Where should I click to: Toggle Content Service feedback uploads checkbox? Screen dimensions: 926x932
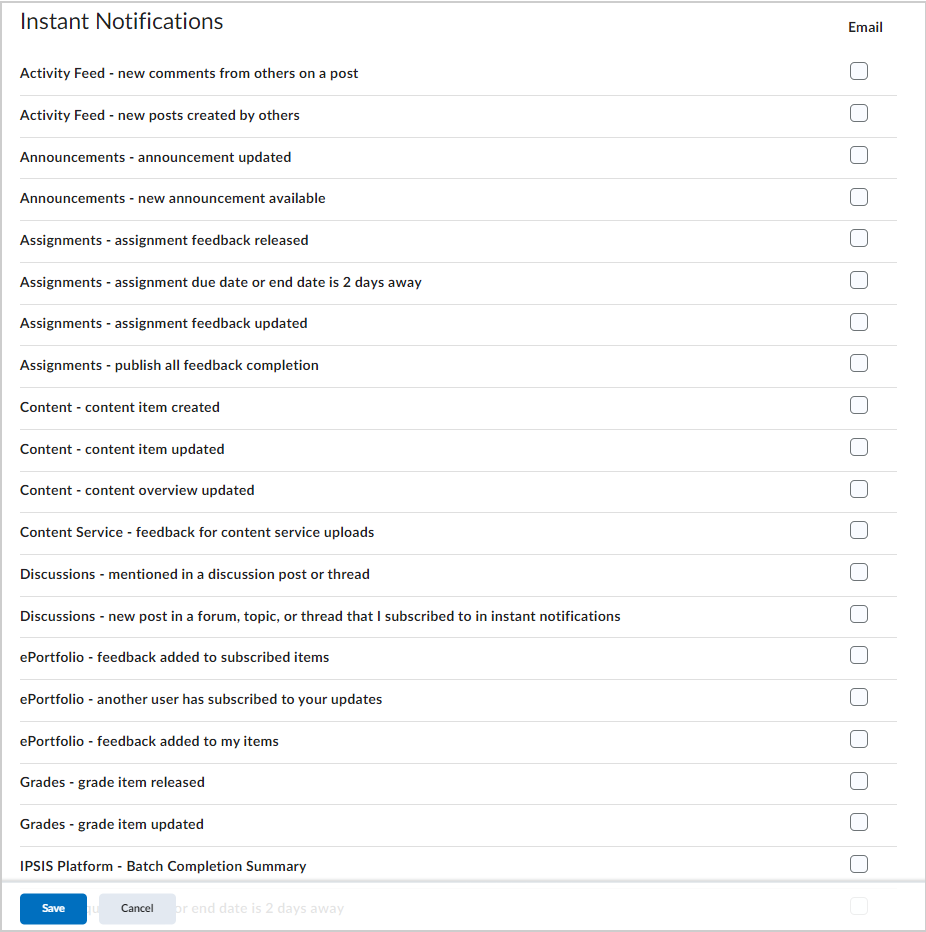tap(859, 530)
